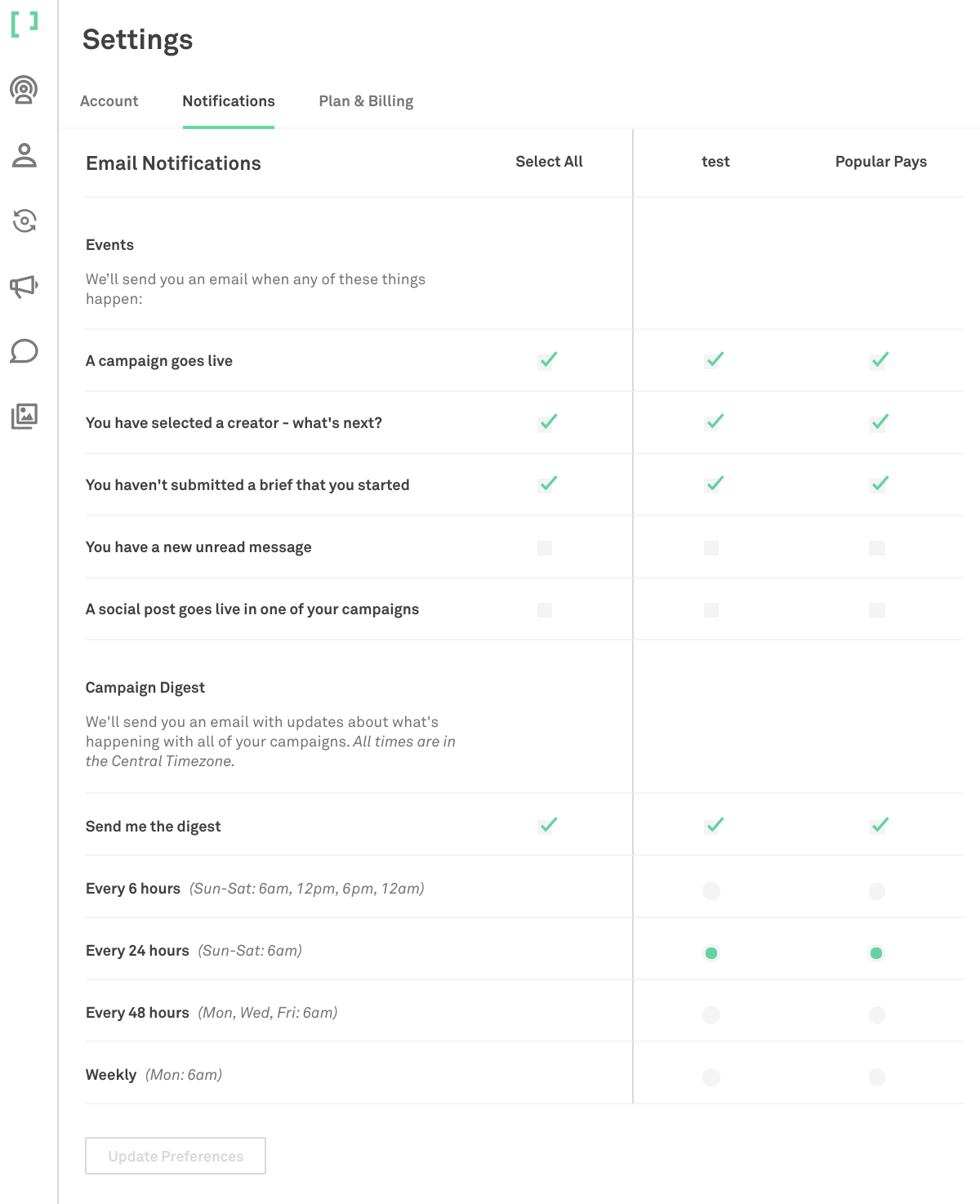Click the circular refresh sidebar icon

point(24,221)
